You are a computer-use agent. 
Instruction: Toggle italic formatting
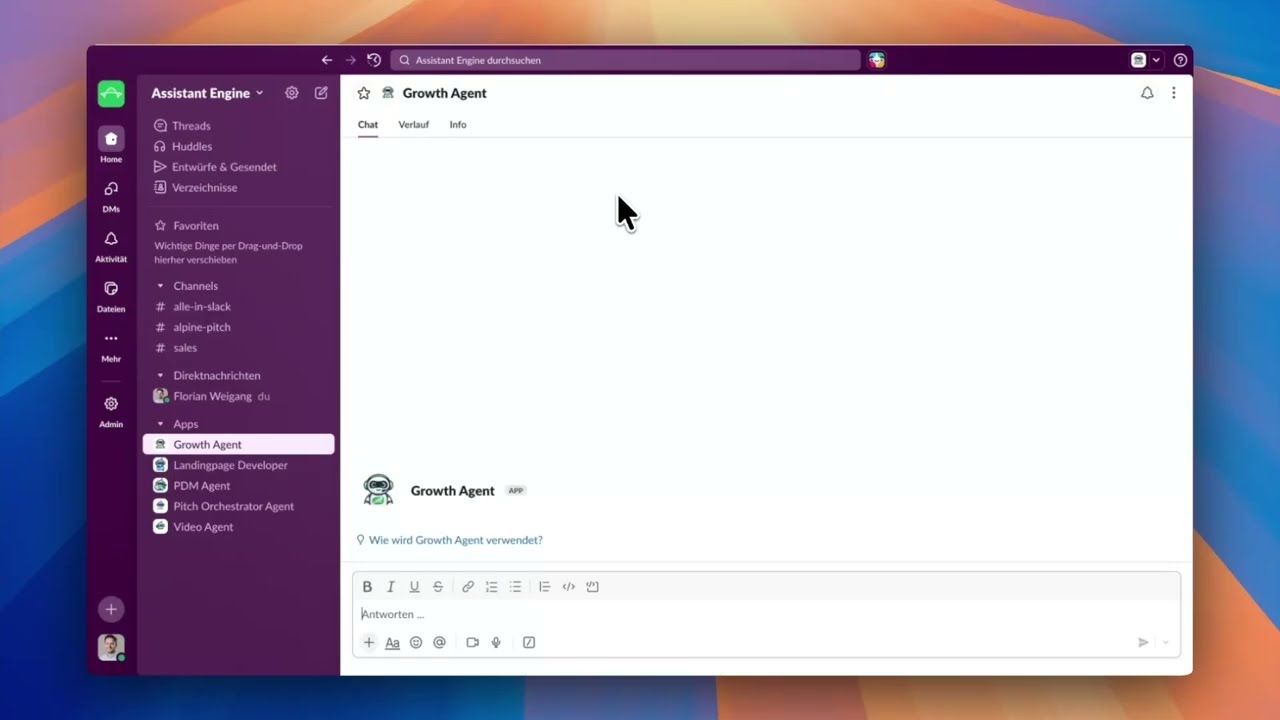coord(391,587)
